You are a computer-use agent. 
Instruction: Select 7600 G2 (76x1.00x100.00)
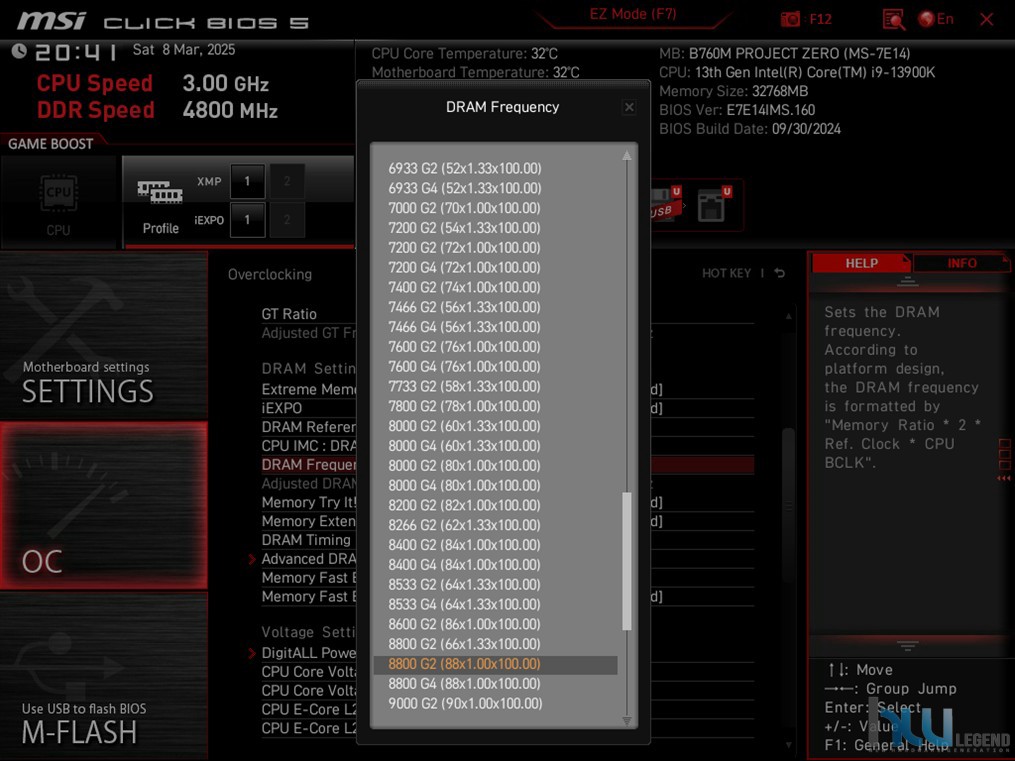coord(464,346)
